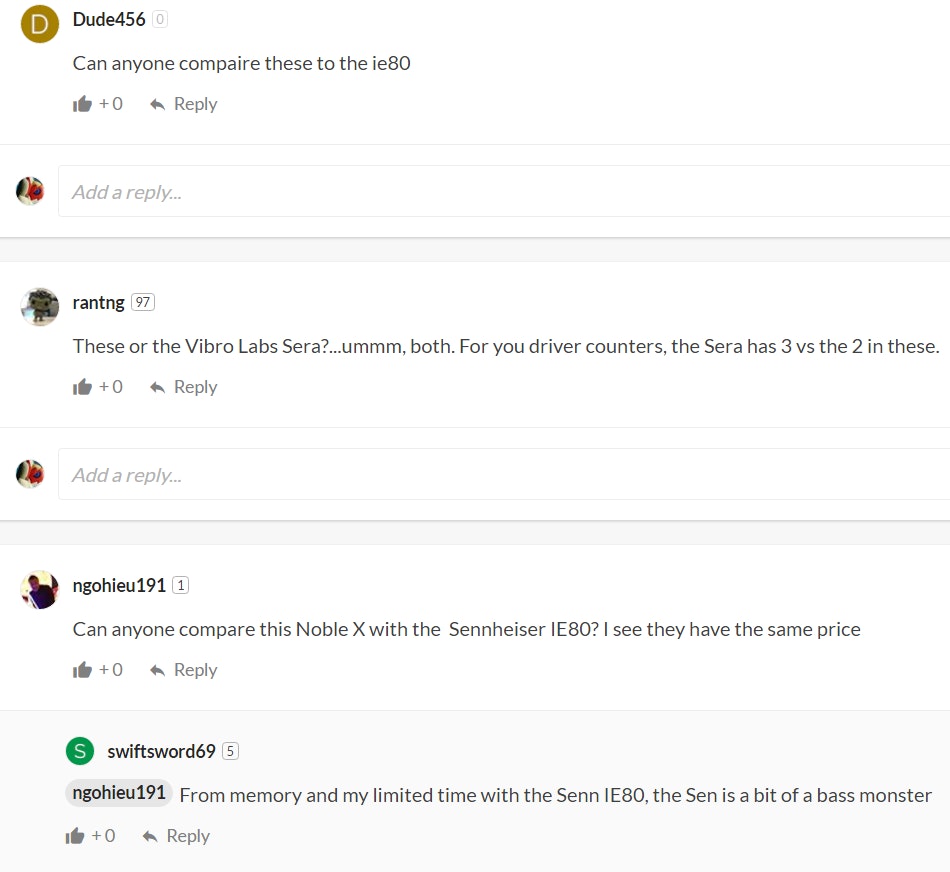Open swiftsword69 username link
Viewport: 950px width, 872px height.
click(x=161, y=751)
